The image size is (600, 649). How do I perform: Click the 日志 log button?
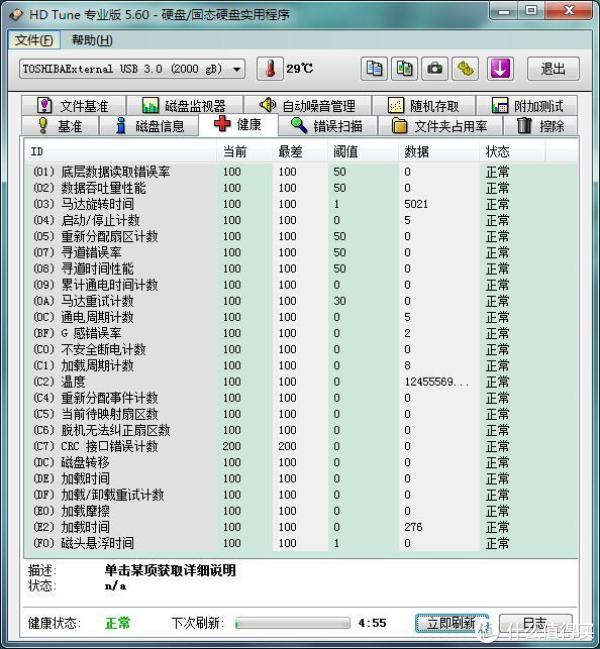[536, 623]
